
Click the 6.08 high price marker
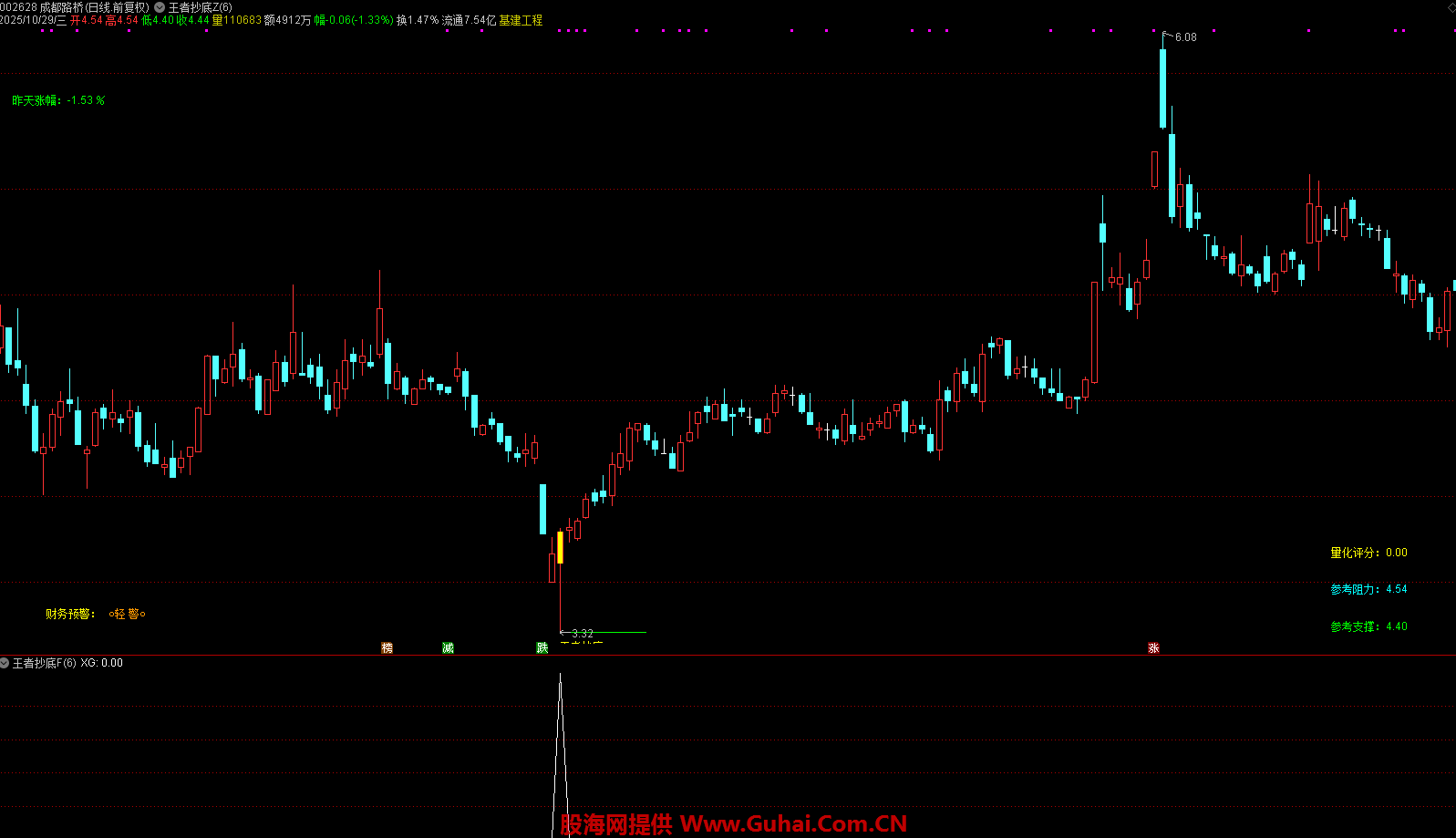1185,37
